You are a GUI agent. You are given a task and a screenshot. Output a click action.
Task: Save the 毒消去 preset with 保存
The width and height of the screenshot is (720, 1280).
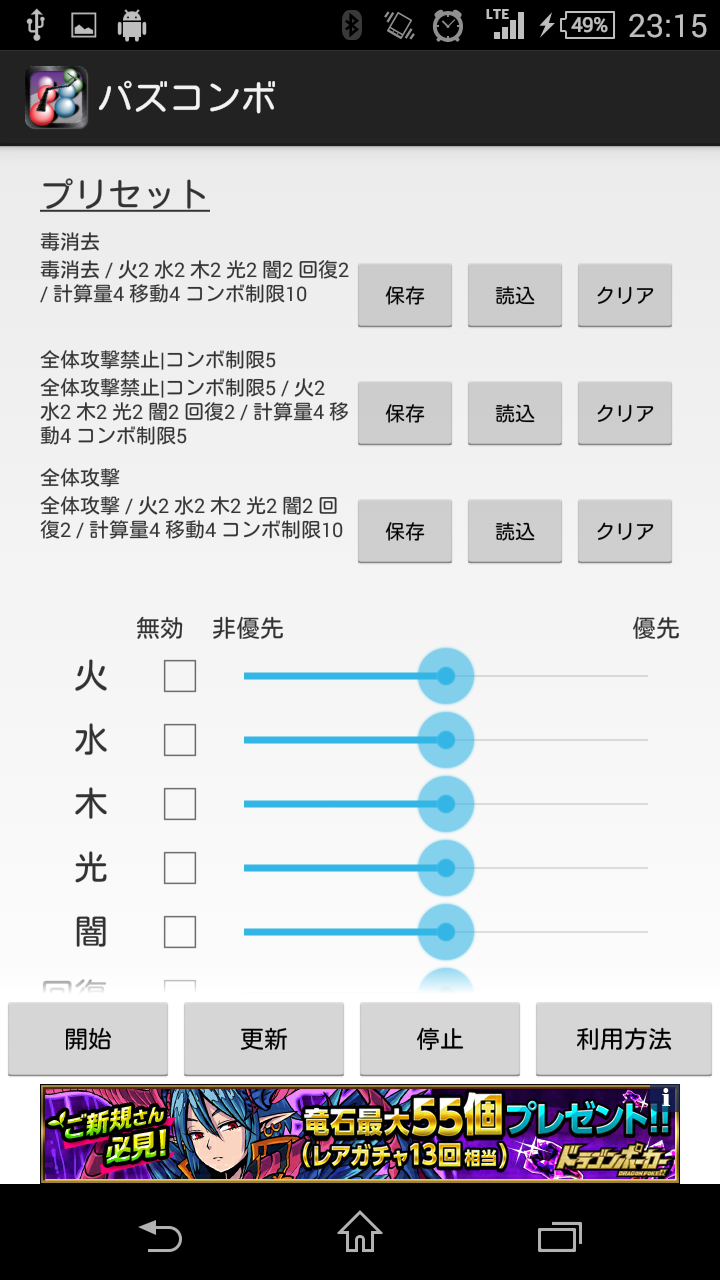tap(405, 295)
